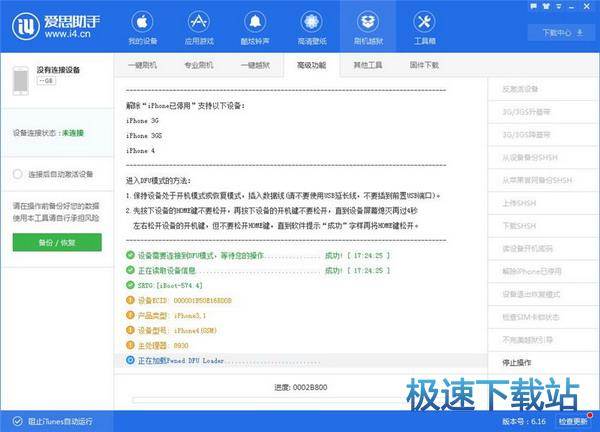The image size is (600, 432).
Task: Click the green check icon beside SRTG iBoot
Action: (130, 285)
